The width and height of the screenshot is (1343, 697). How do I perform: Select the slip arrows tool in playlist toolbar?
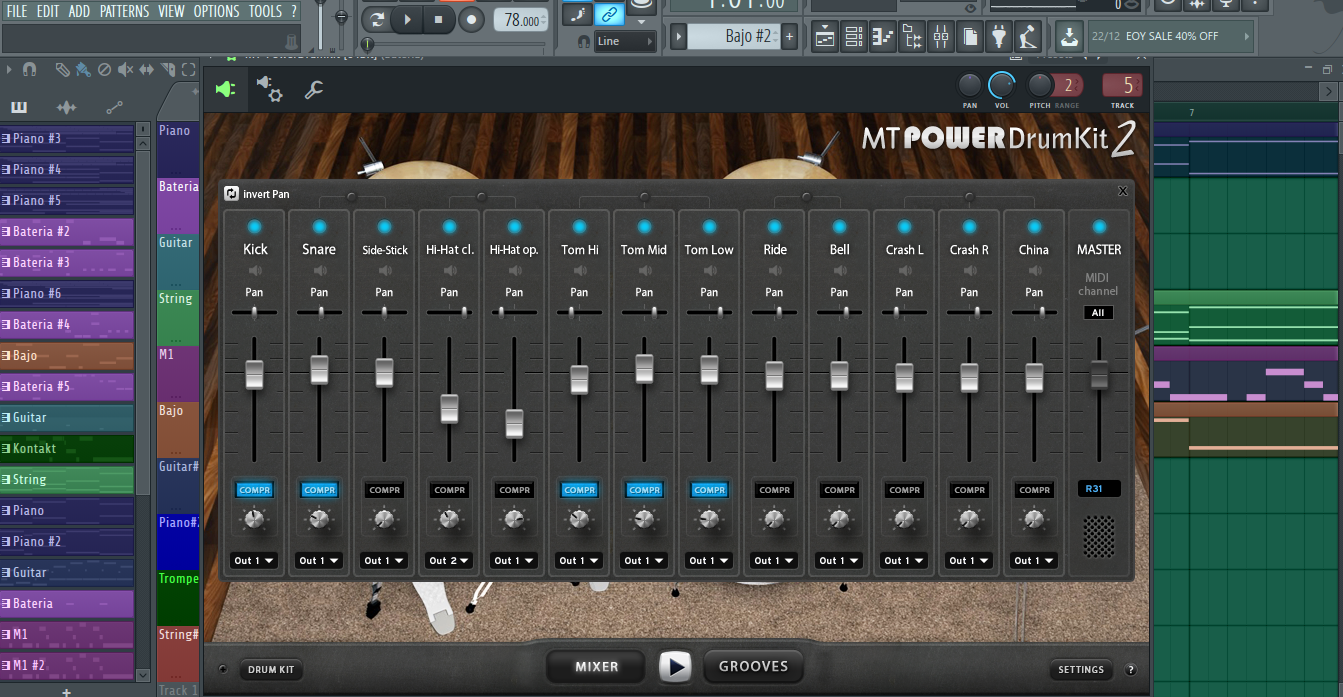click(x=147, y=69)
